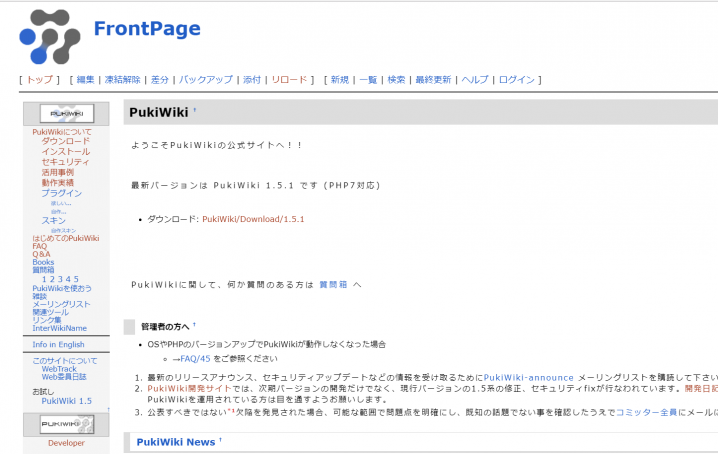Open the トップ navigation link

(x=39, y=80)
